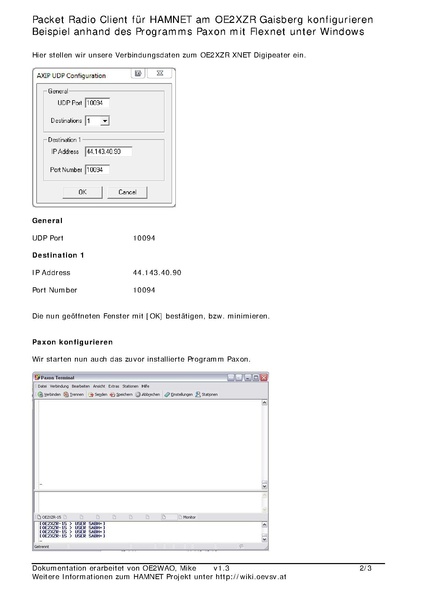Screen dimensions: 424x600
Task: Click the 'v1.3' version text in footer
Action: (221, 568)
